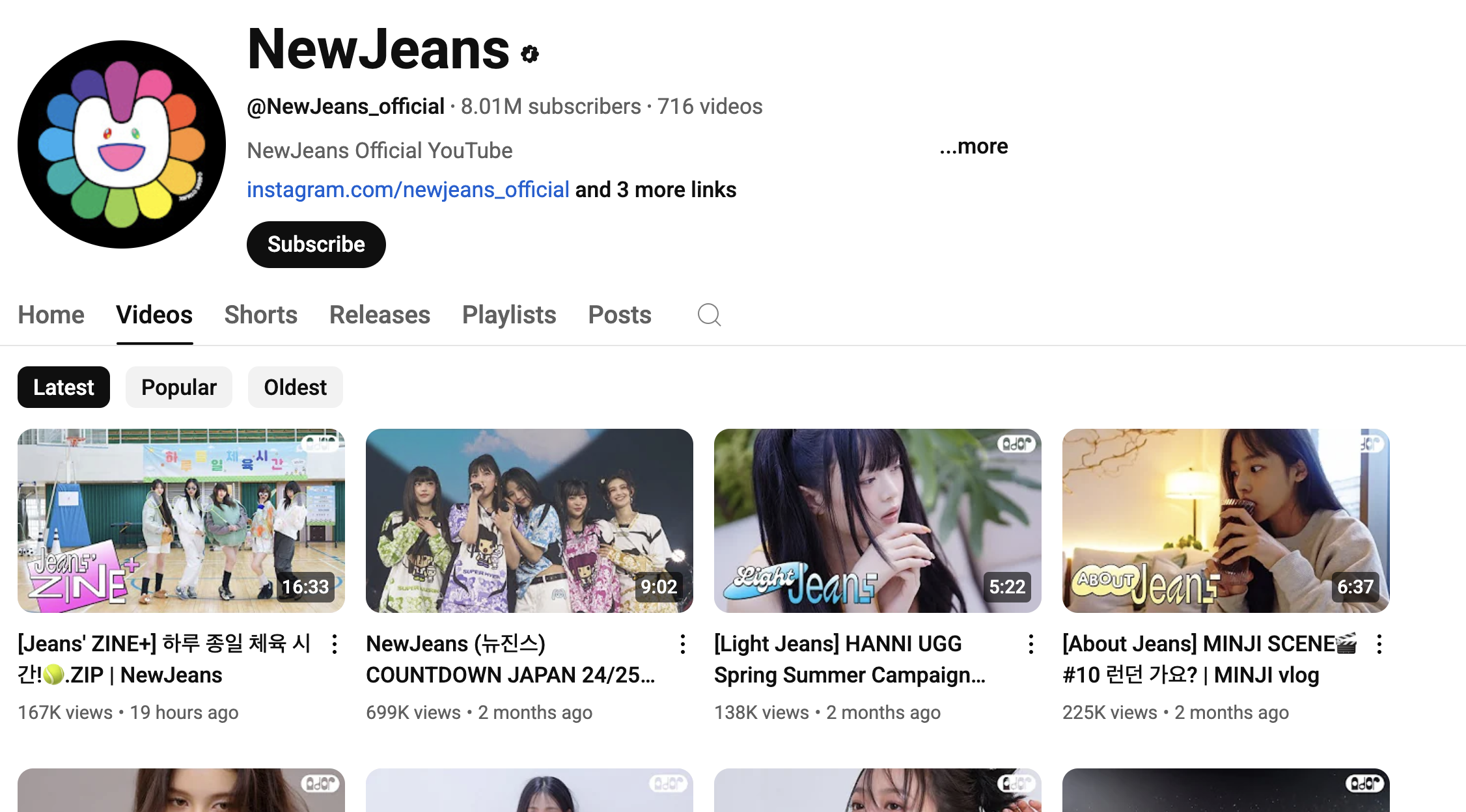The height and width of the screenshot is (812, 1466).
Task: Go to the Home tab
Action: tap(51, 315)
